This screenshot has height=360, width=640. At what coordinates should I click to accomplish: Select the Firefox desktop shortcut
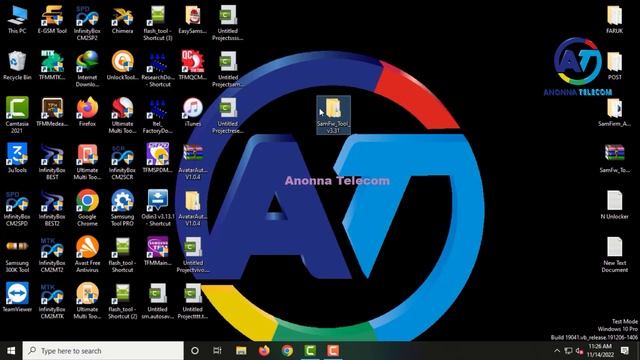pos(87,112)
